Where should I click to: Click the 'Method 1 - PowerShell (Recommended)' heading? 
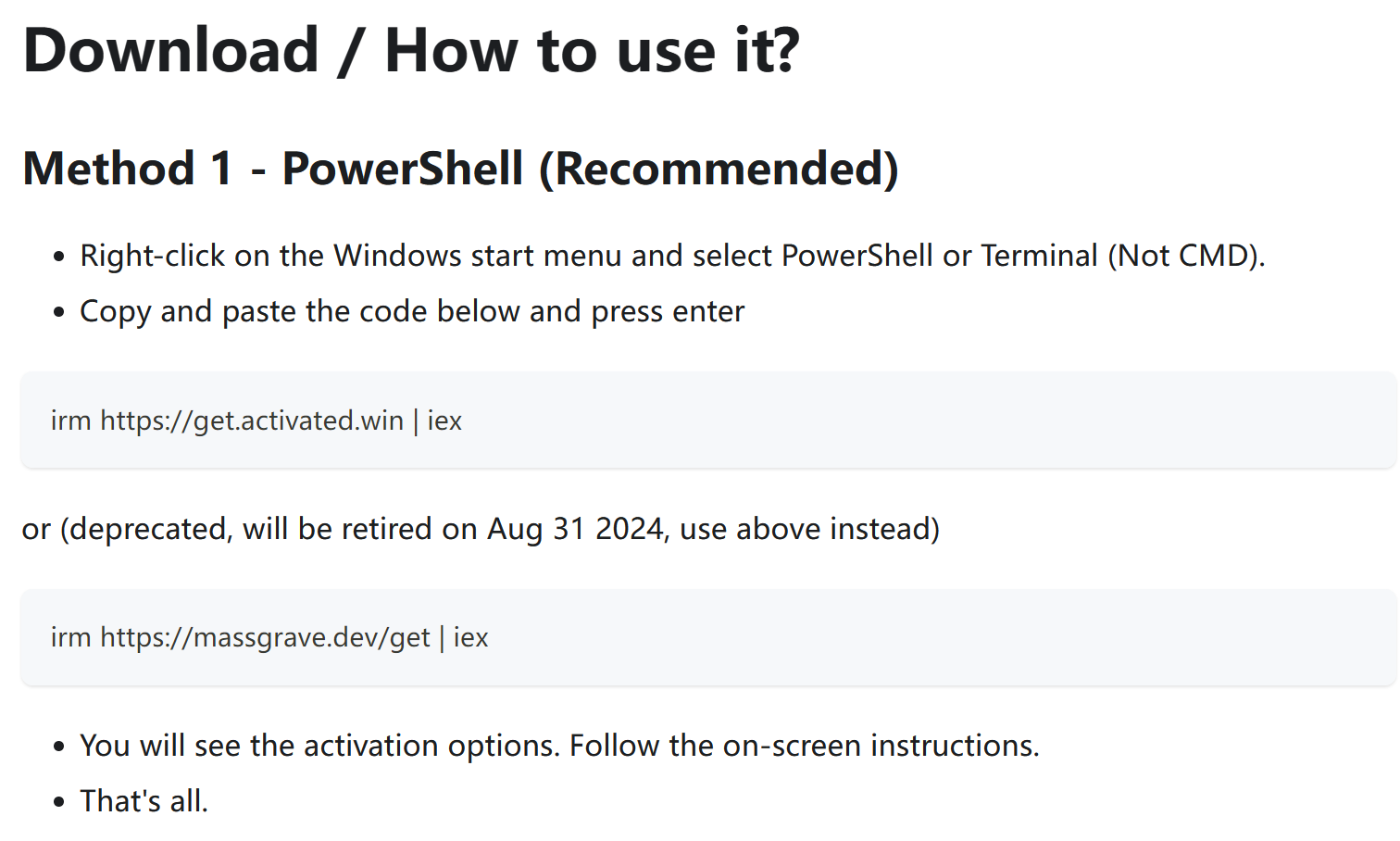(460, 169)
